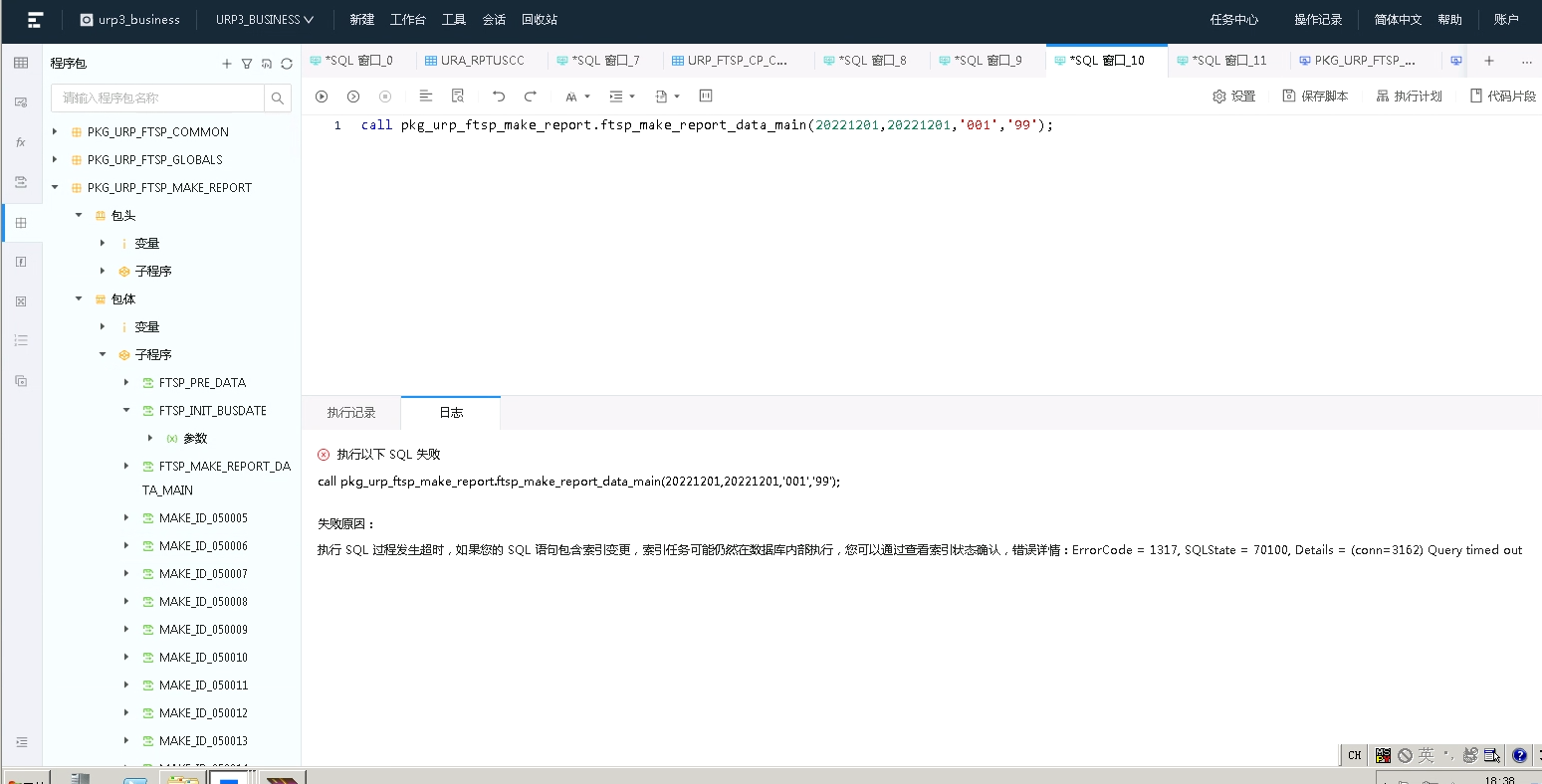The width and height of the screenshot is (1542, 784).
Task: Open 代码片段 code snippets
Action: (x=1502, y=97)
